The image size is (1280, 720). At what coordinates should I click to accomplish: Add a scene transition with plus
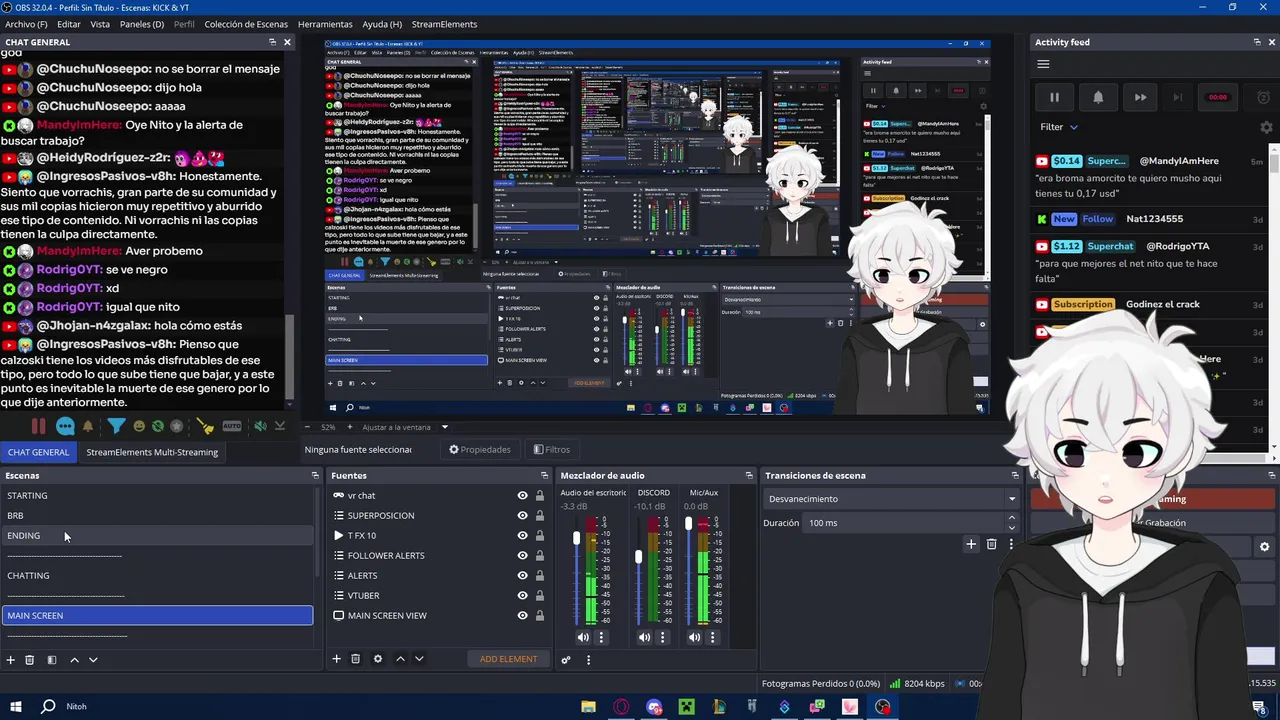pos(970,544)
